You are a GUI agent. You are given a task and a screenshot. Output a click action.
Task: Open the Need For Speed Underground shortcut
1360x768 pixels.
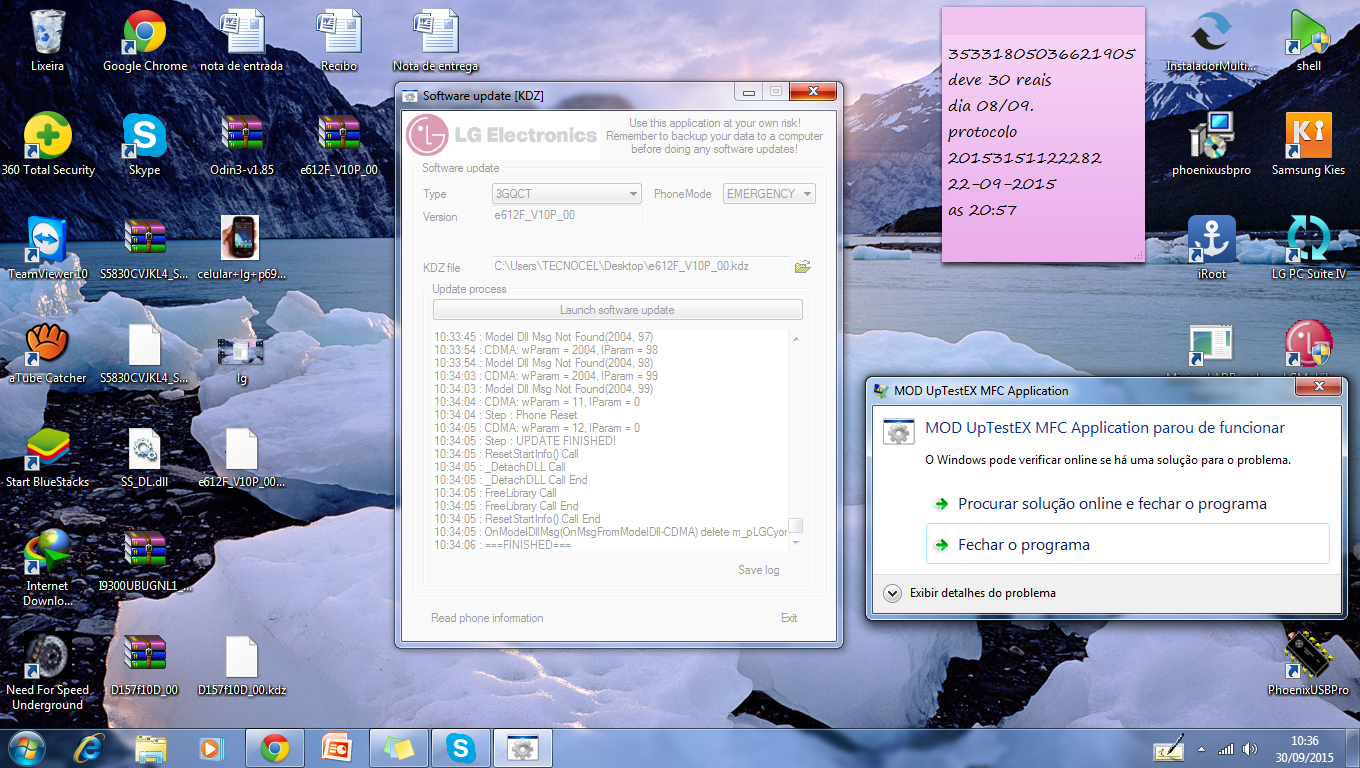(x=48, y=671)
